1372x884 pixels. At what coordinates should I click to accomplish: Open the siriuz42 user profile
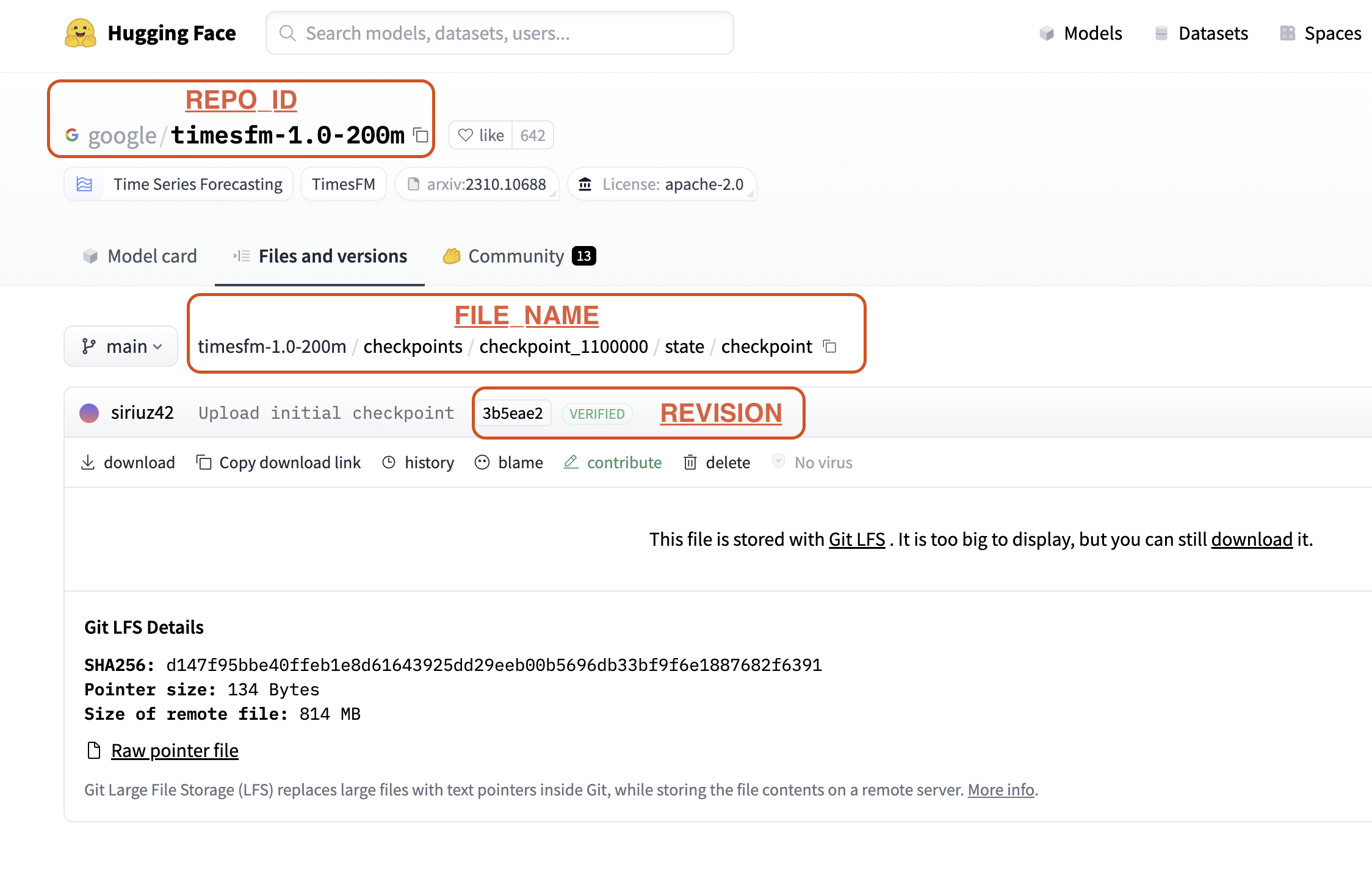coord(142,413)
